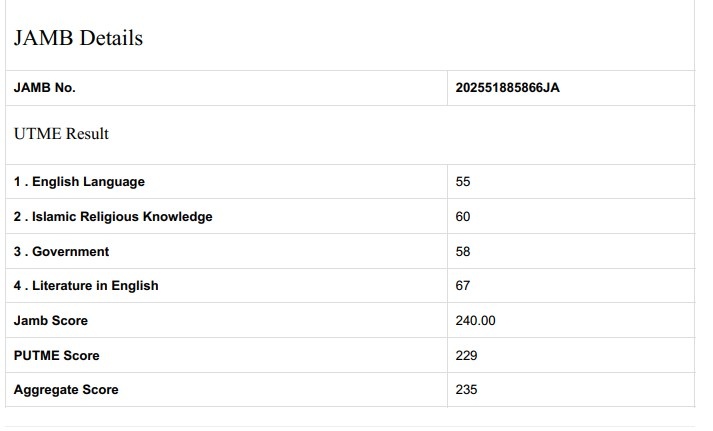The image size is (713, 431).
Task: Select the Government subject label
Action: click(x=61, y=252)
